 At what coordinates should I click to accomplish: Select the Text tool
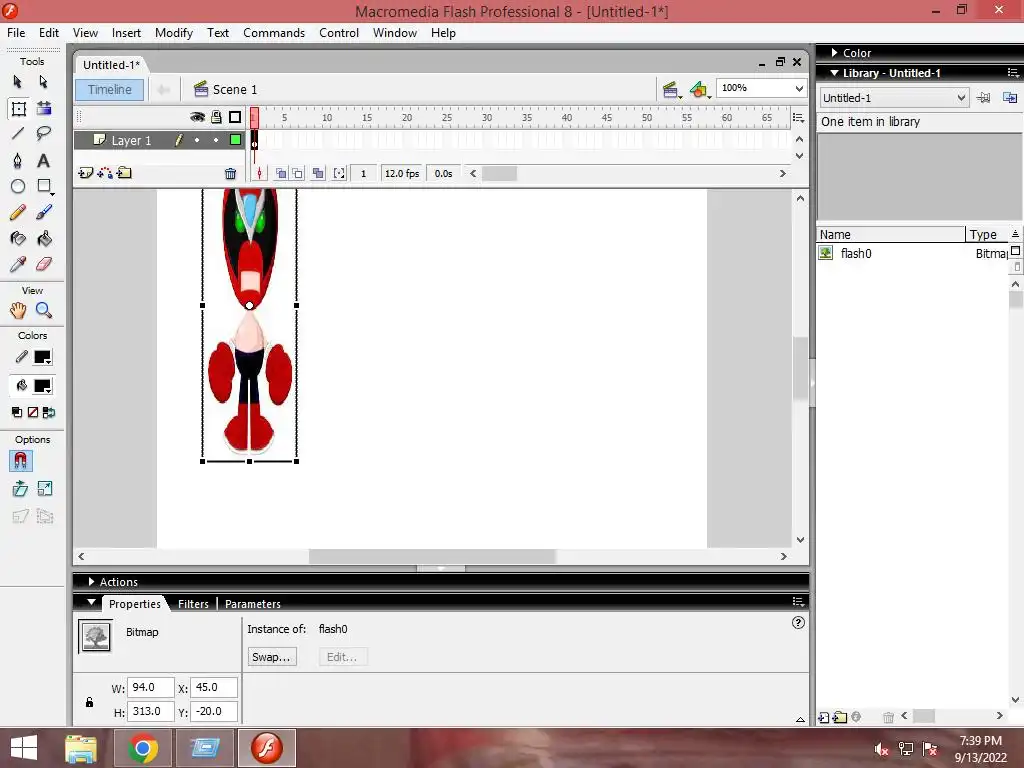point(44,160)
